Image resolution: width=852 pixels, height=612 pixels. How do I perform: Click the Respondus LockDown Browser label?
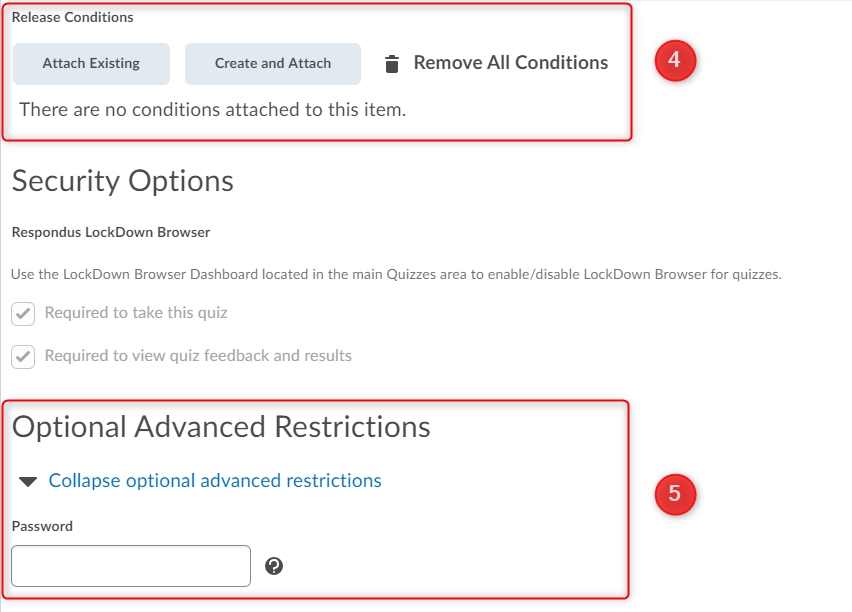(111, 233)
